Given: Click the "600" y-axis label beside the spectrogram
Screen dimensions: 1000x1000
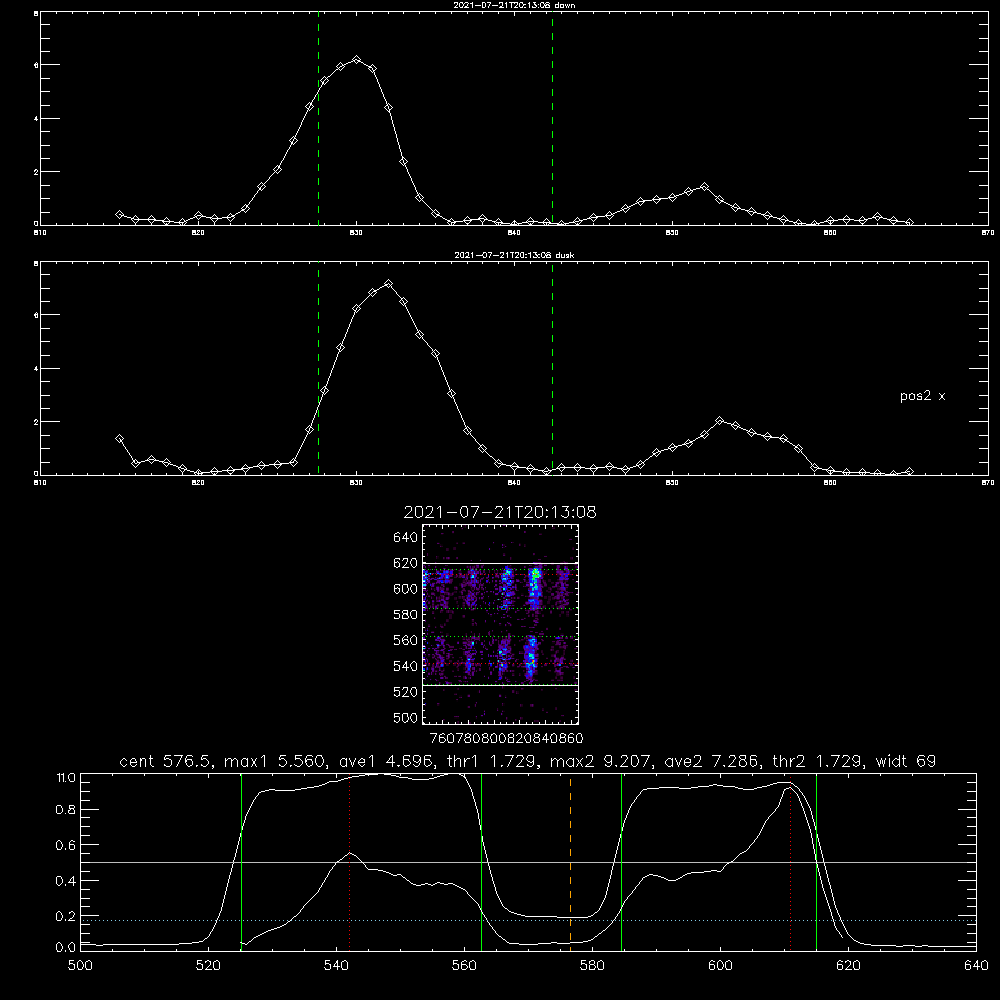Looking at the screenshot, I should (406, 589).
